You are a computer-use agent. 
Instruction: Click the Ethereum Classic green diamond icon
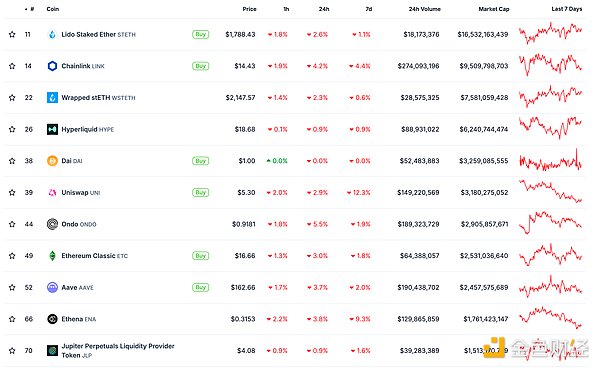(x=52, y=256)
